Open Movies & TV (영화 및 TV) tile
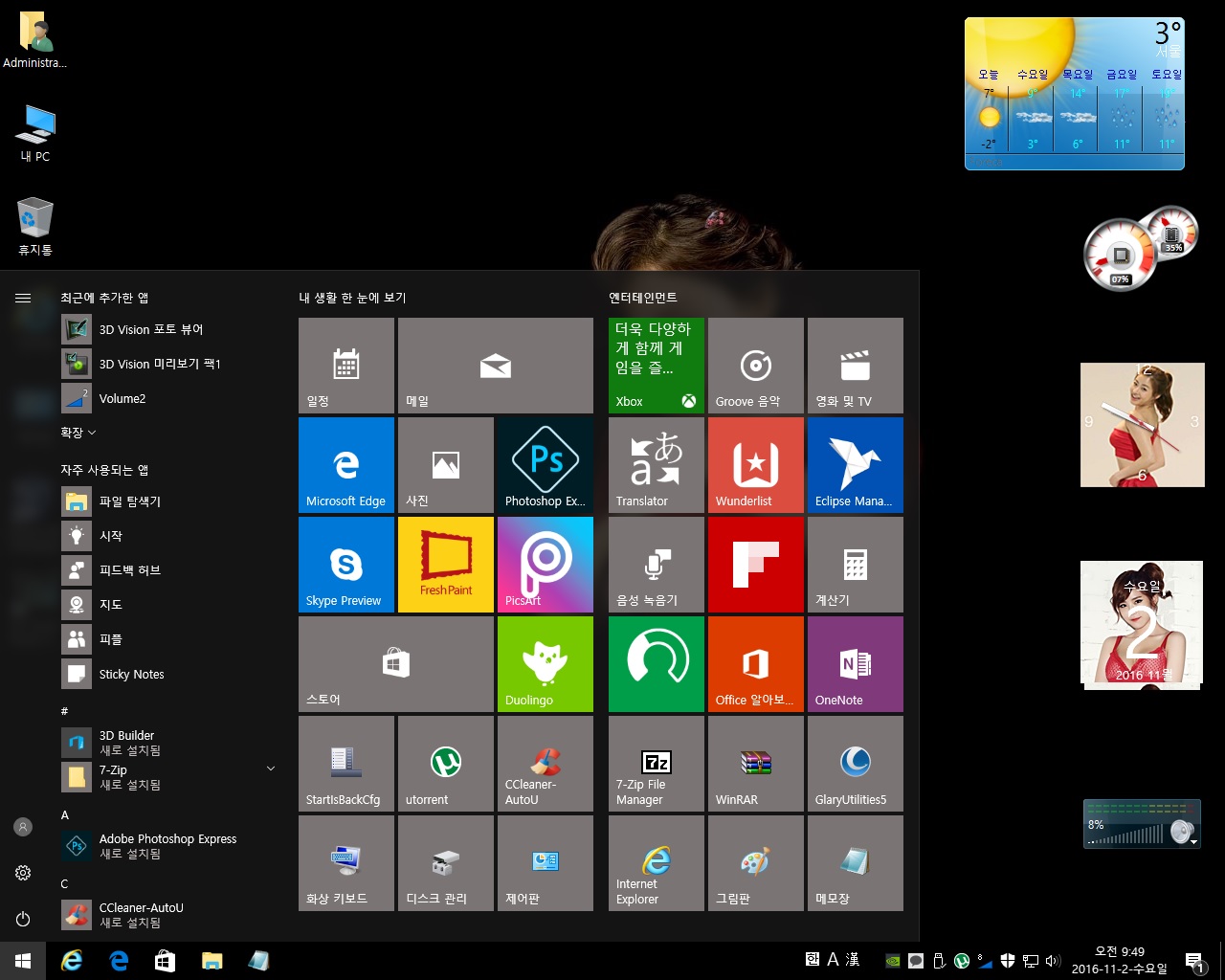 856,366
